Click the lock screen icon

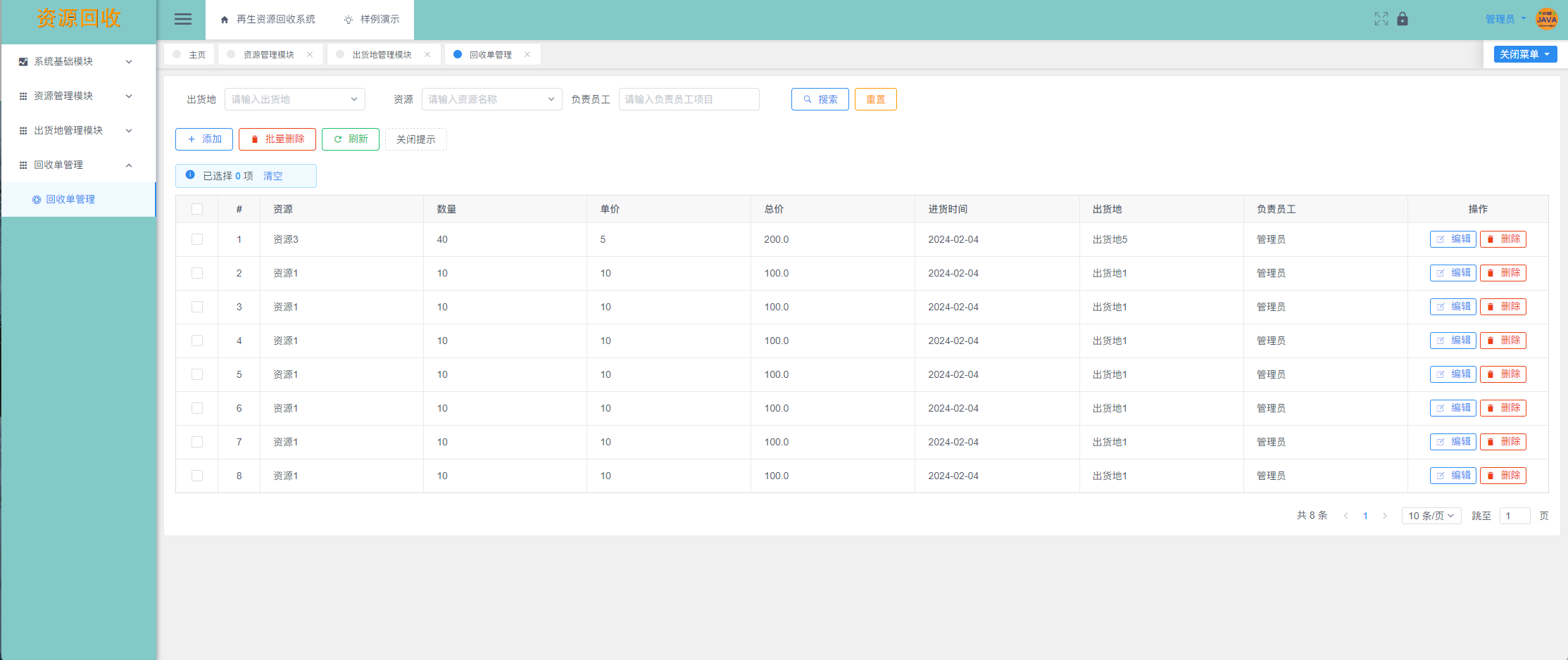coord(1403,19)
